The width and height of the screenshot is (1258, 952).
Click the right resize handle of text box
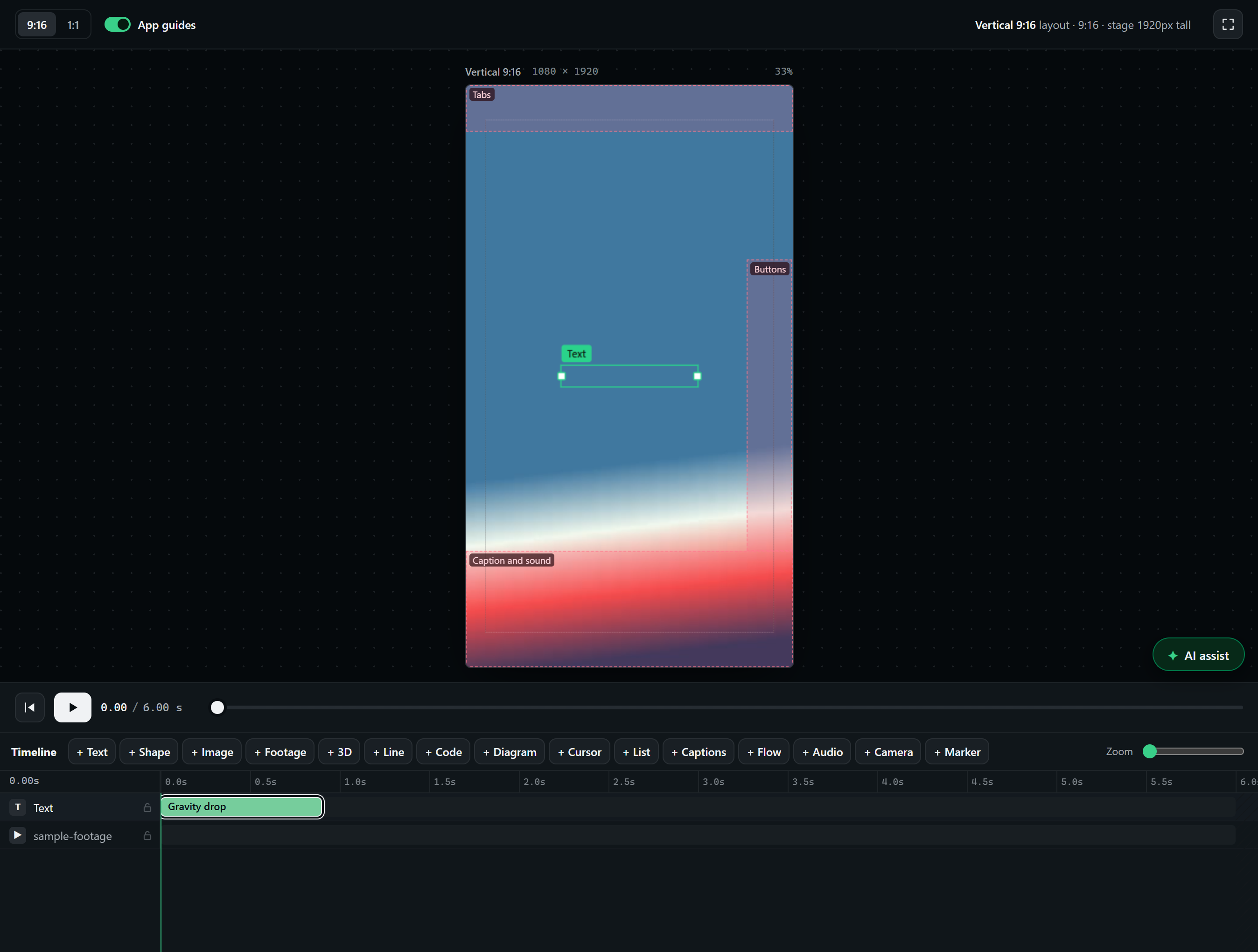coord(697,376)
